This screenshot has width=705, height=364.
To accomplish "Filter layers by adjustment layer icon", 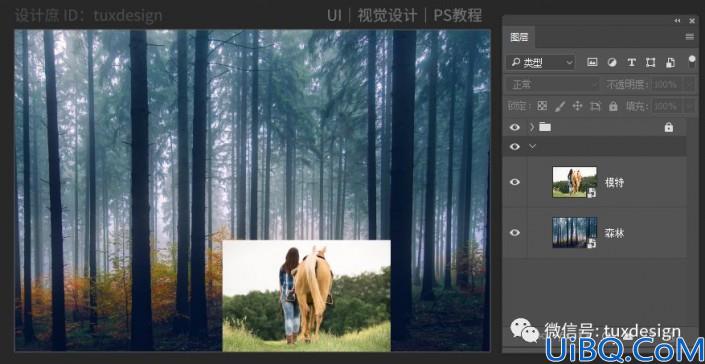I will (x=612, y=62).
